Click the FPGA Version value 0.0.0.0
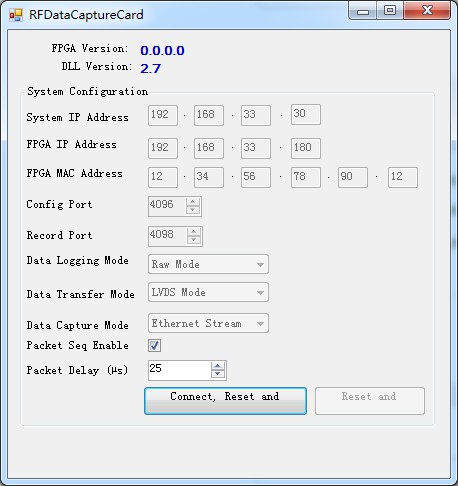Image resolution: width=458 pixels, height=486 pixels. coord(162,51)
